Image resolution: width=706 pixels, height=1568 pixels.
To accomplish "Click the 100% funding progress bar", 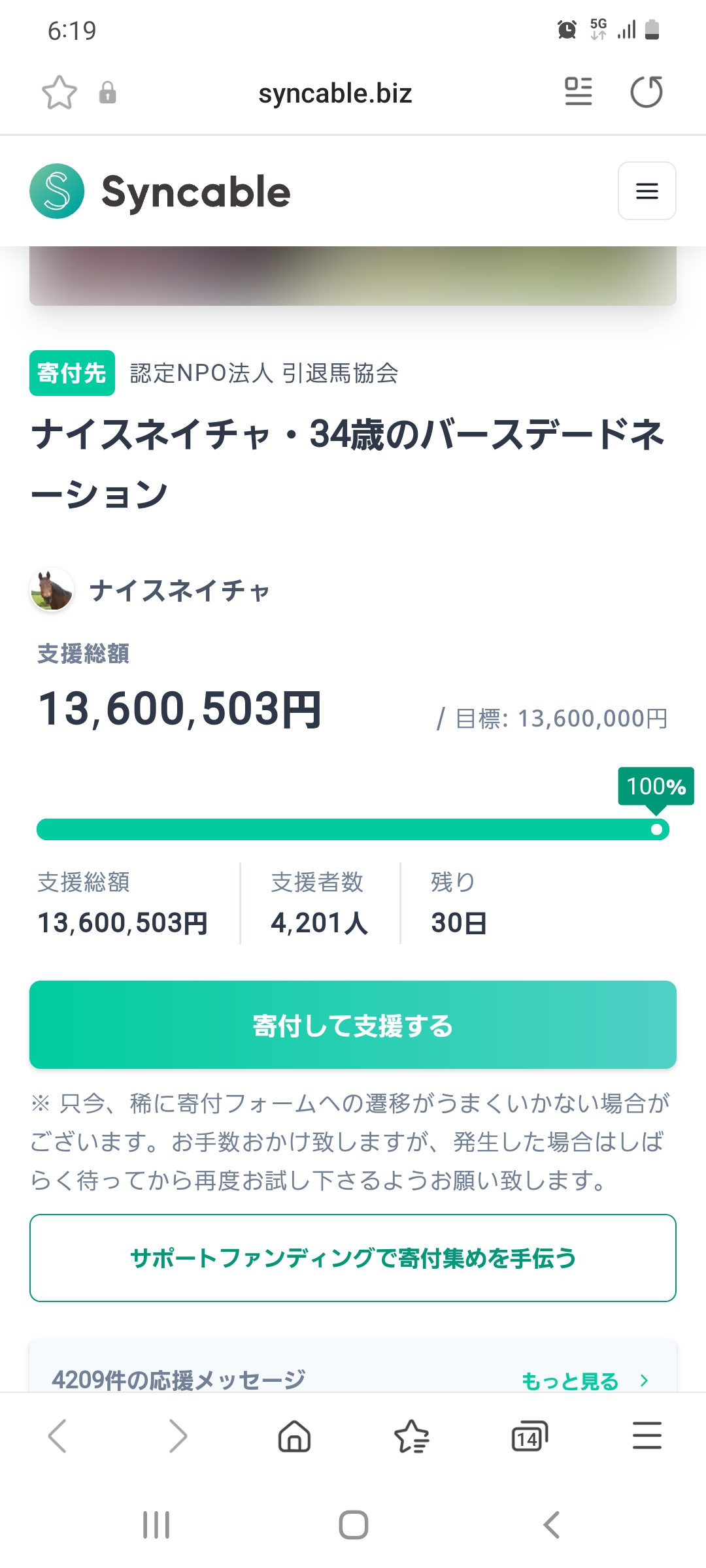I will [353, 829].
